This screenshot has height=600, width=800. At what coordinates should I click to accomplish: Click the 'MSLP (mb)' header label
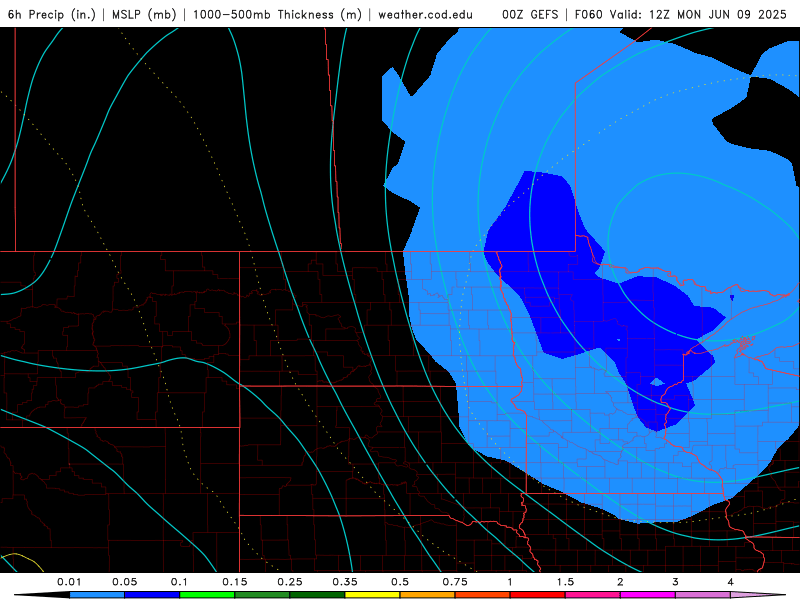(144, 14)
